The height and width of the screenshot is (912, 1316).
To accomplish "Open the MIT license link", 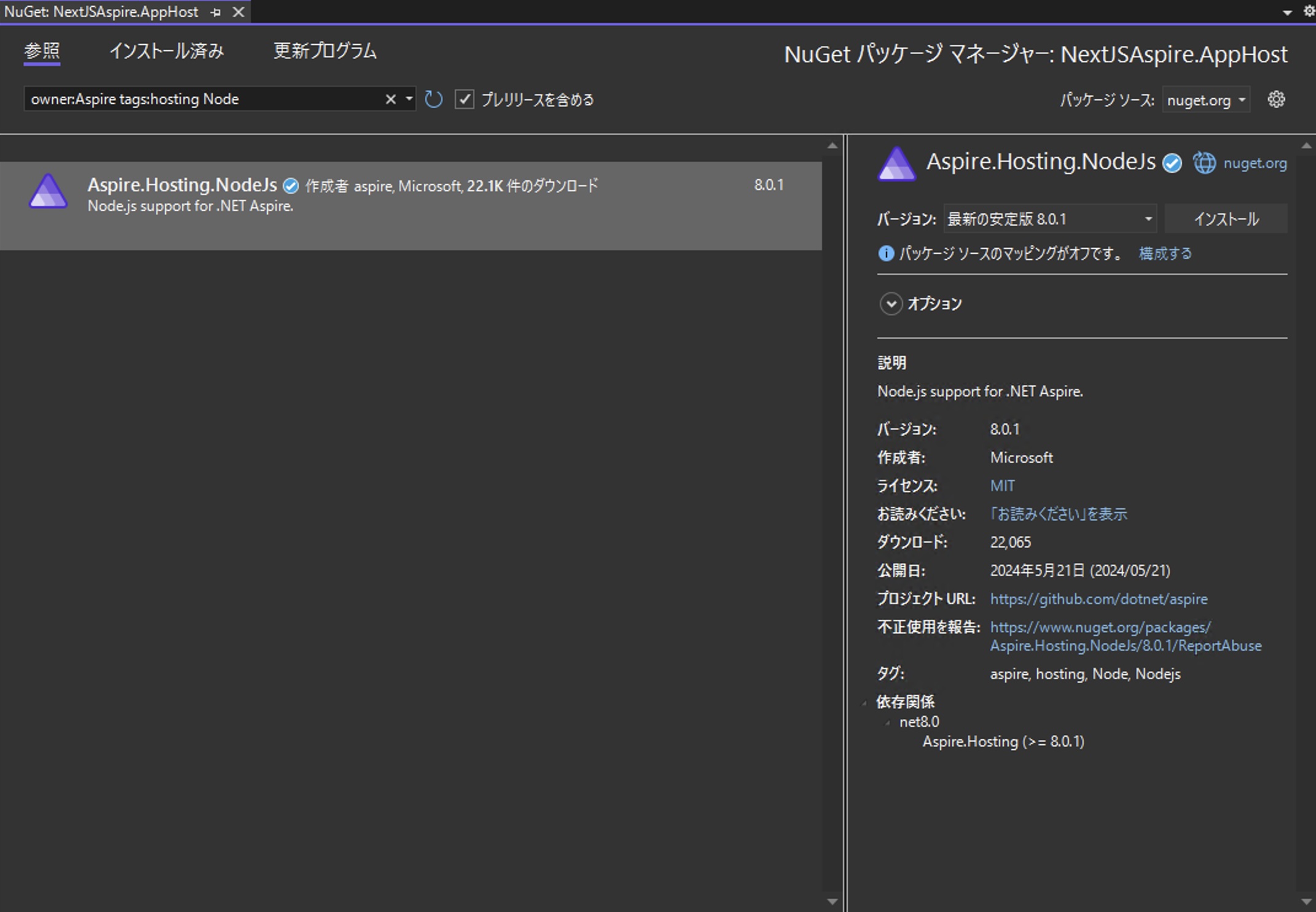I will pyautogui.click(x=1002, y=485).
